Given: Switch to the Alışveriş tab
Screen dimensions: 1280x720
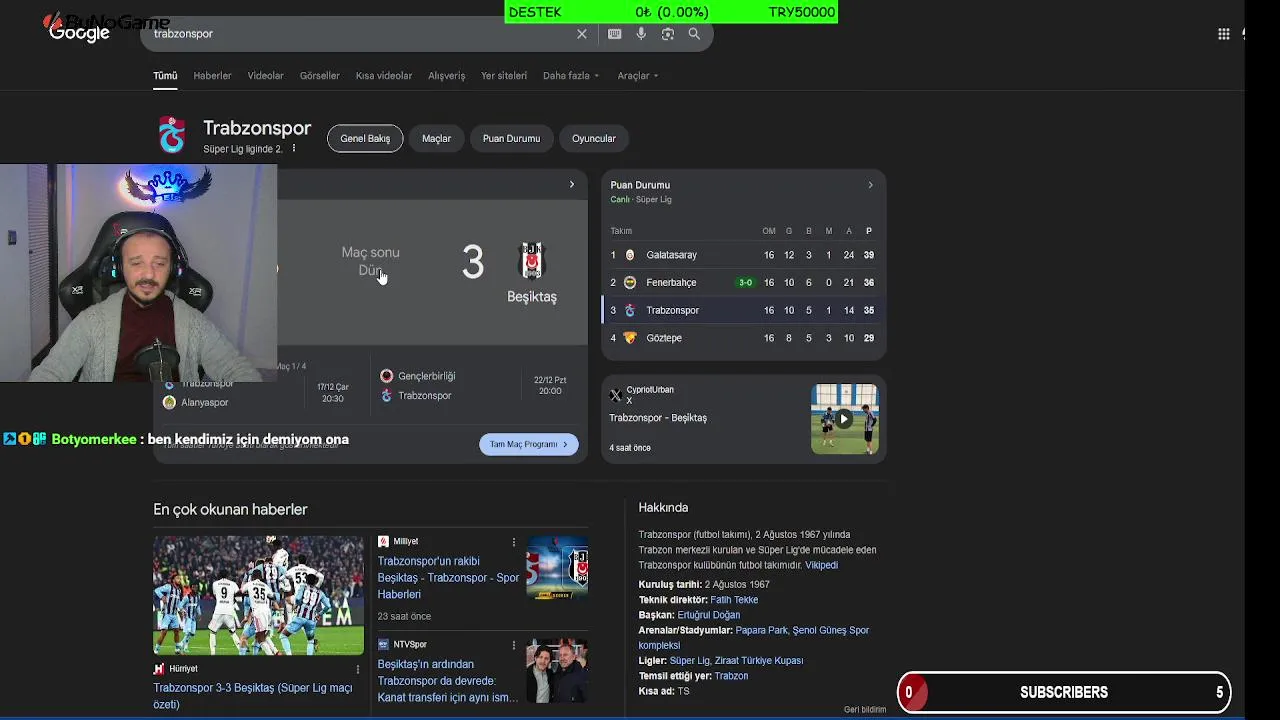Looking at the screenshot, I should pyautogui.click(x=447, y=76).
